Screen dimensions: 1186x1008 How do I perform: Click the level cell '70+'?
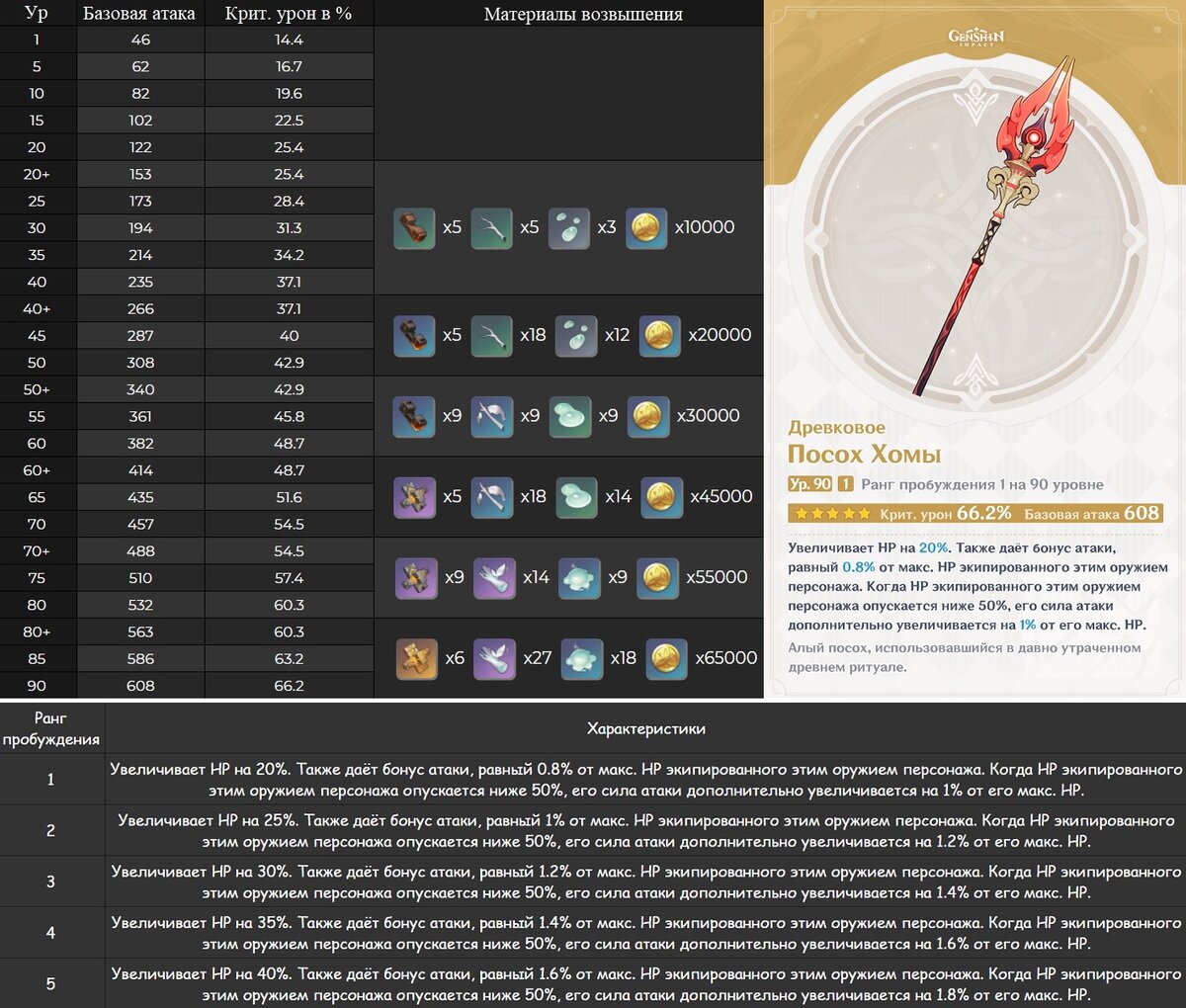point(37,550)
